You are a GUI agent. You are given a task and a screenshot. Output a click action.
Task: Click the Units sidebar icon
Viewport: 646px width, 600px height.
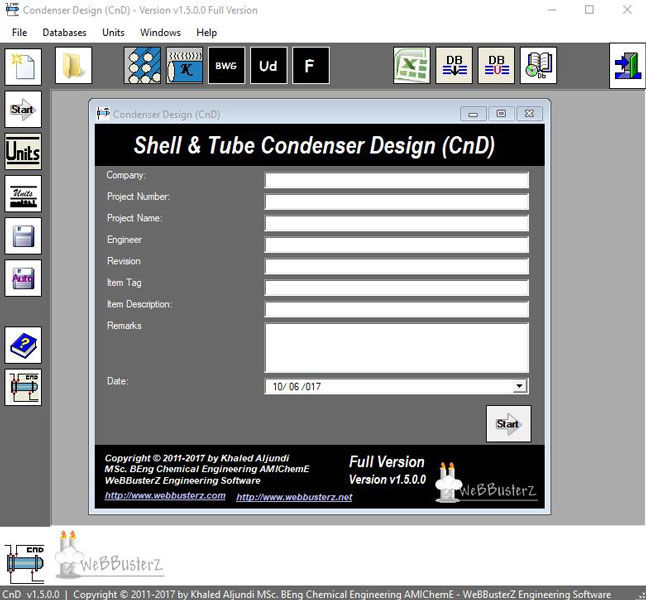click(23, 151)
